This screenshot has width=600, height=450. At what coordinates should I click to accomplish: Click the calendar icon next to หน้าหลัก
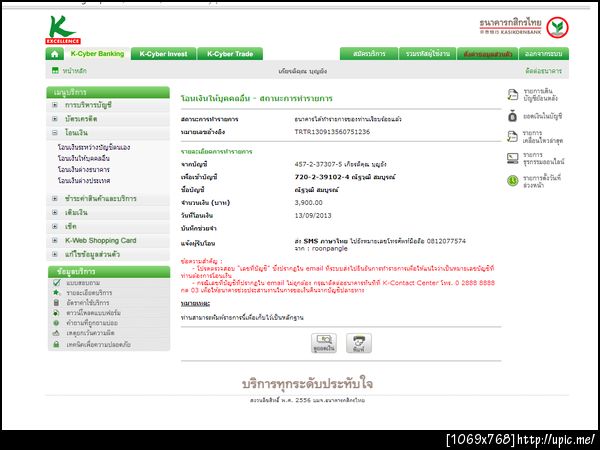[55, 70]
